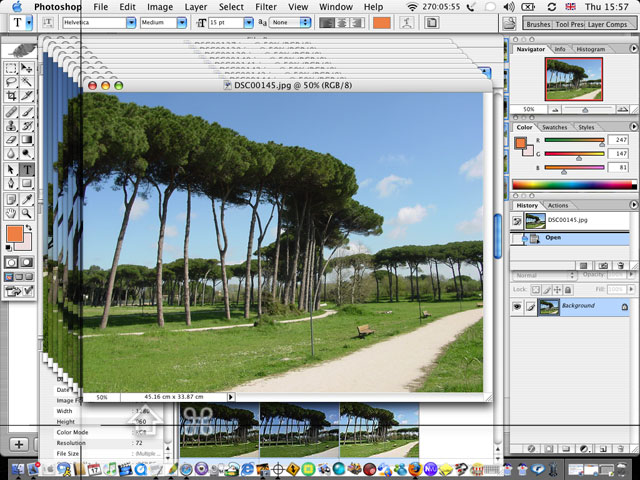Select the Type tool in toolbox
640x480 pixels.
(27, 169)
